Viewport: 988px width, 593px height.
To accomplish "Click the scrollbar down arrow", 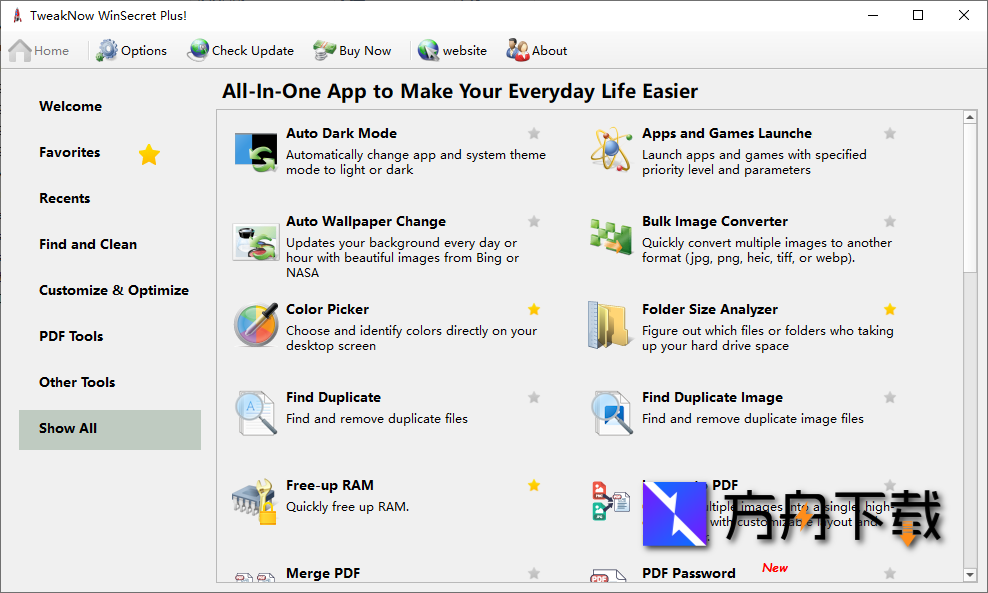I will [969, 575].
